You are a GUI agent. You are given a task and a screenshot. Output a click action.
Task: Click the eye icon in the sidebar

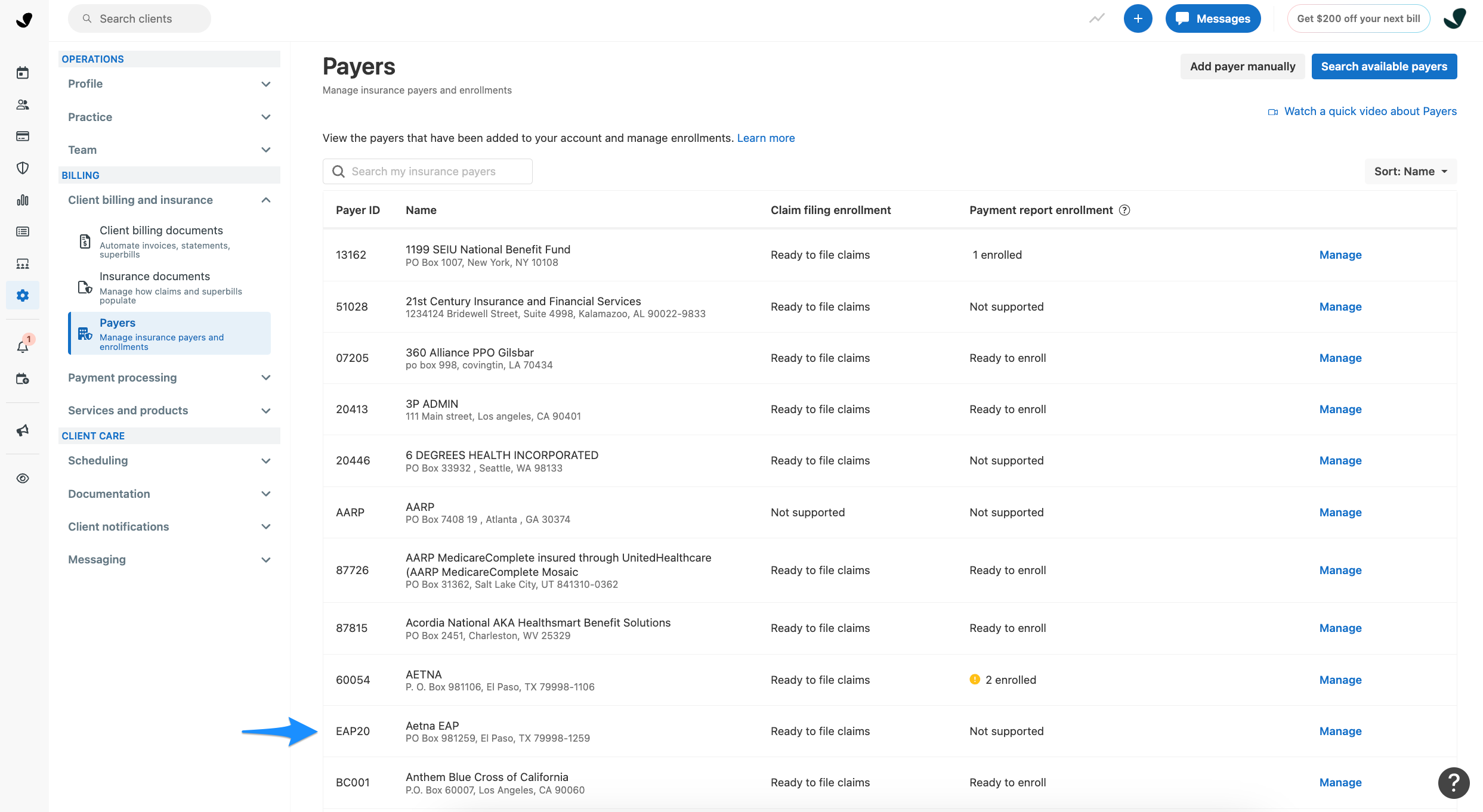point(23,478)
